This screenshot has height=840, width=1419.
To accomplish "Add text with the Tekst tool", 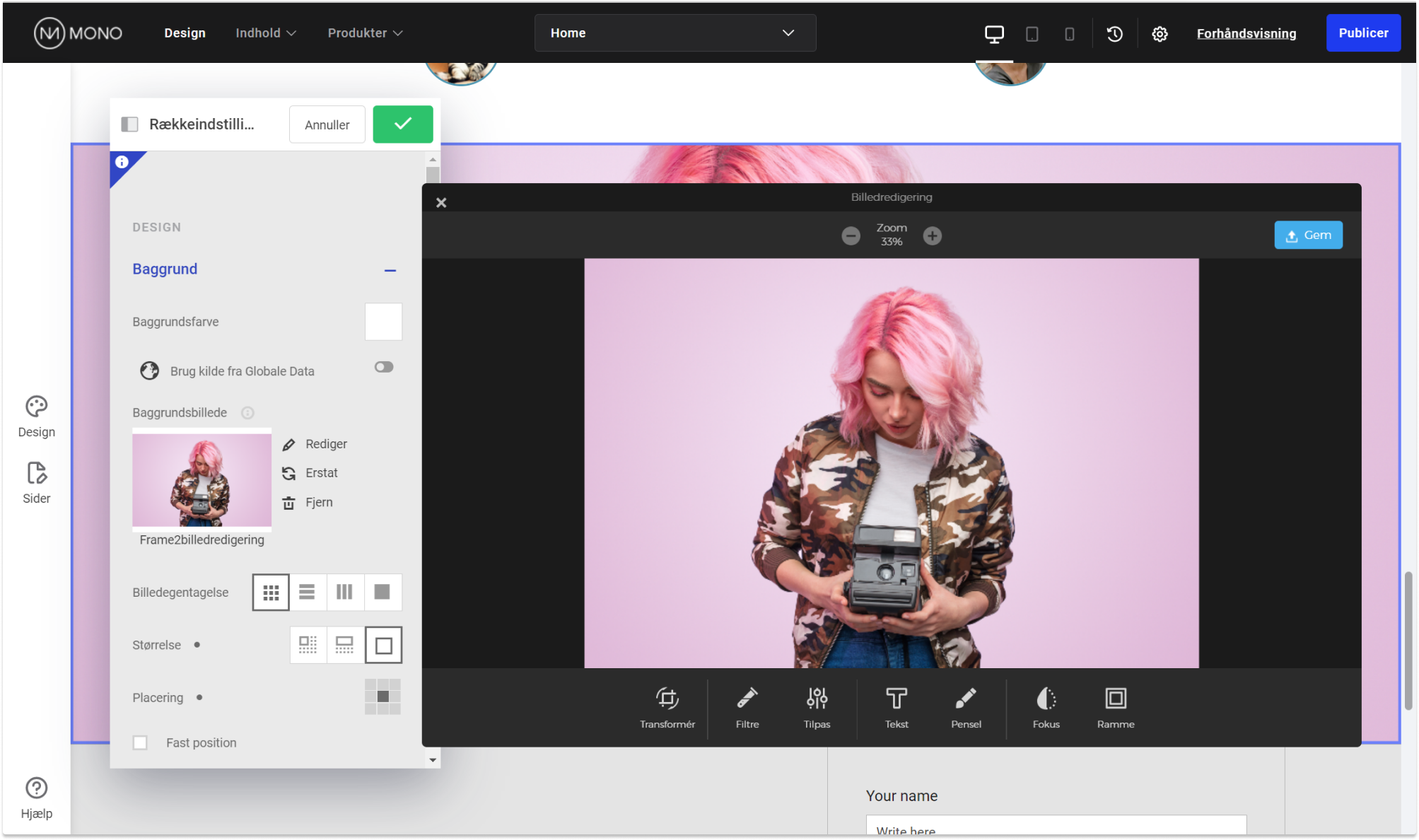I will [x=896, y=707].
